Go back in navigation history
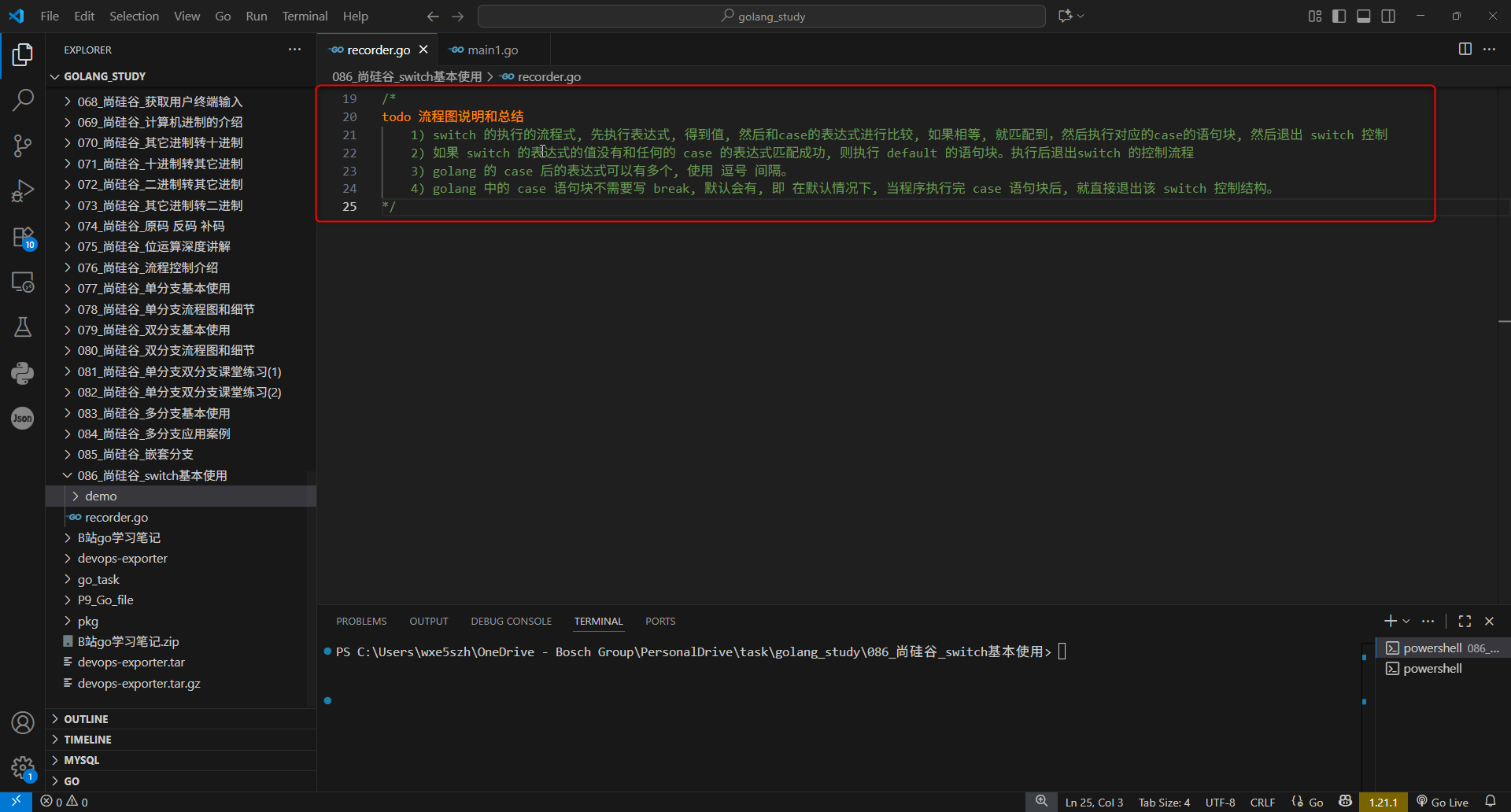1511x812 pixels. [x=433, y=17]
